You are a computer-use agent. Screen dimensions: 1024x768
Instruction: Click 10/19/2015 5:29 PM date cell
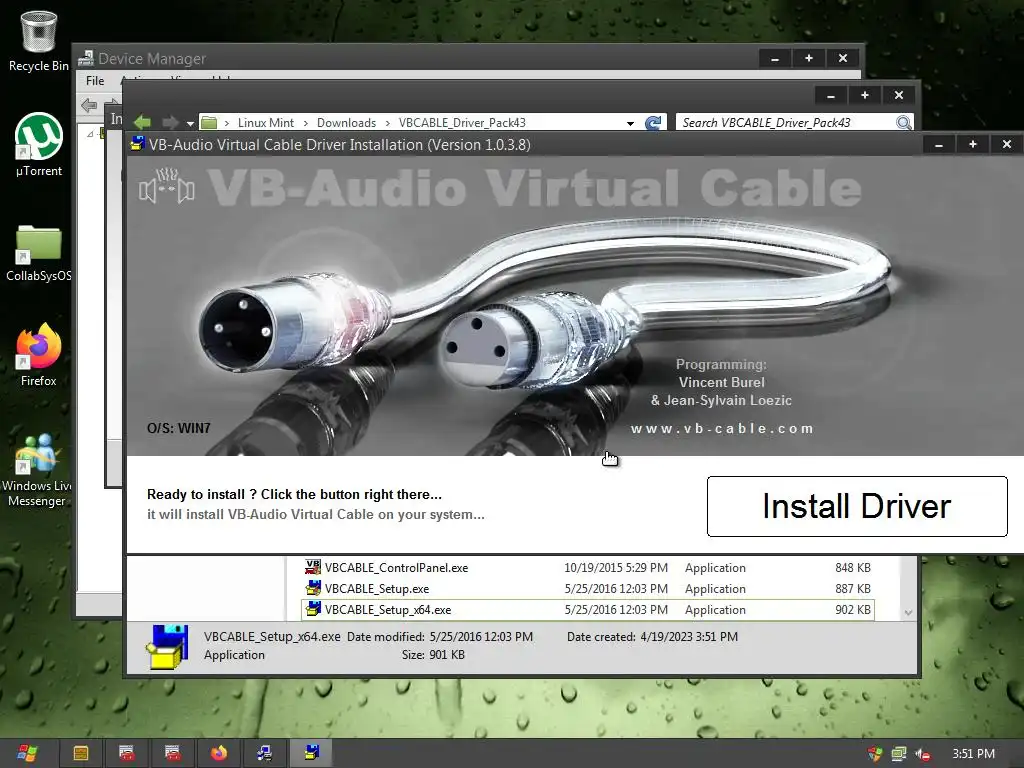coord(616,568)
